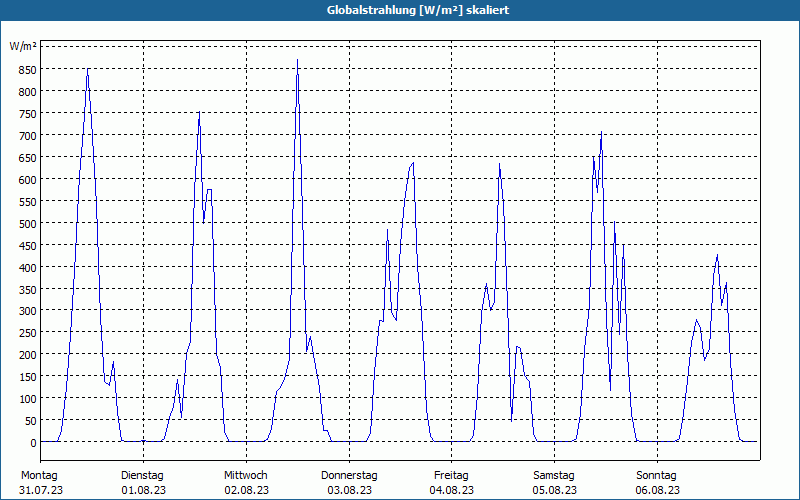Click the 50 y-axis value

(x=30, y=421)
